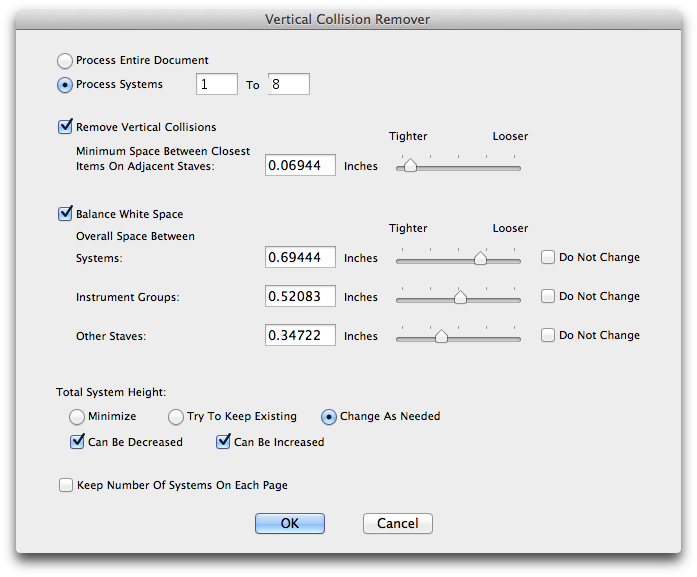Select Minimize total system height
697x577 pixels.
77,417
